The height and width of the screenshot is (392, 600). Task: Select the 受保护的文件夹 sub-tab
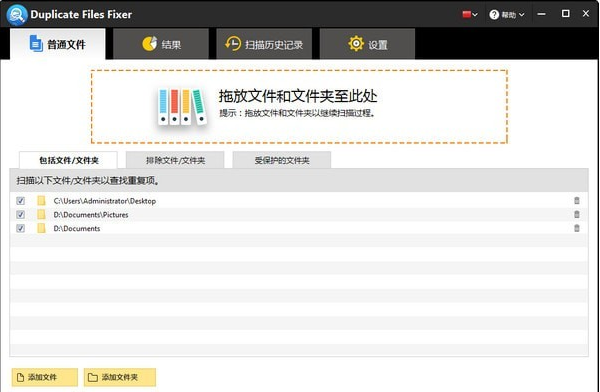point(282,160)
